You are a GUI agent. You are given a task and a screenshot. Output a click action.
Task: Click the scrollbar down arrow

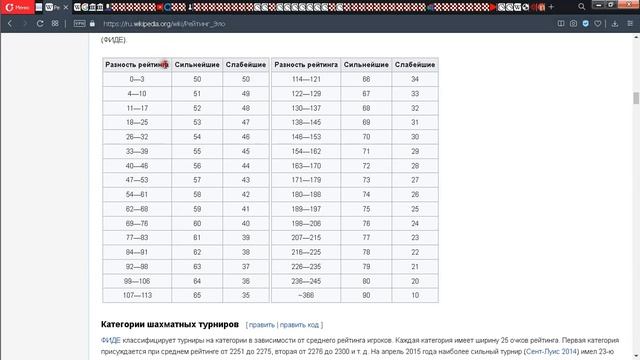click(636, 356)
